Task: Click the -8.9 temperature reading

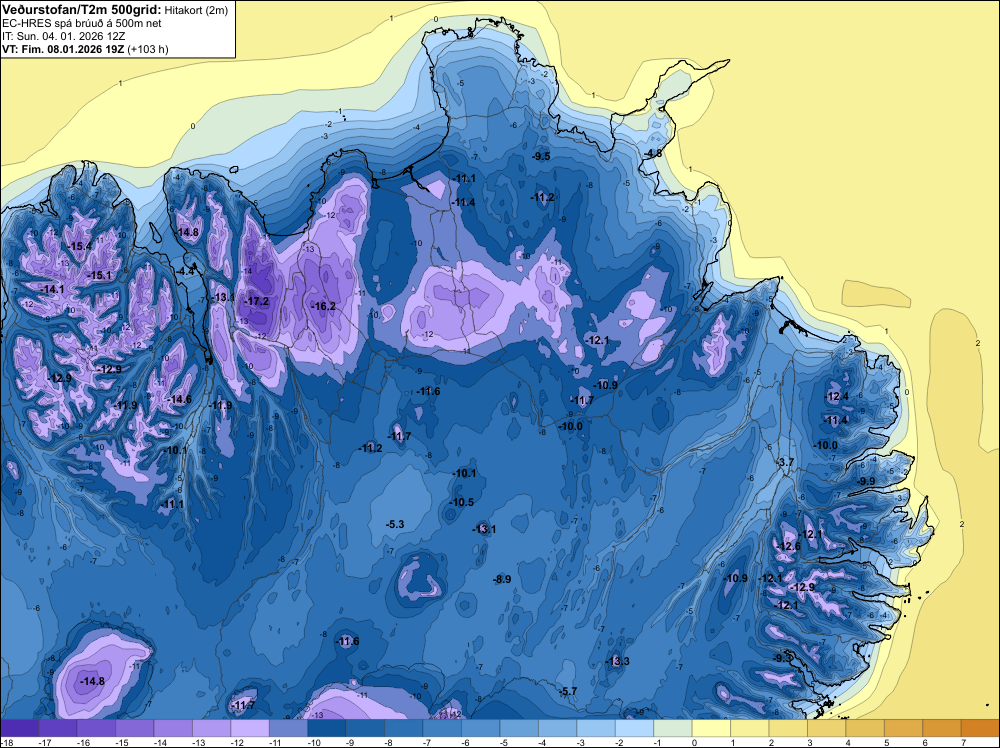Action: 503,579
